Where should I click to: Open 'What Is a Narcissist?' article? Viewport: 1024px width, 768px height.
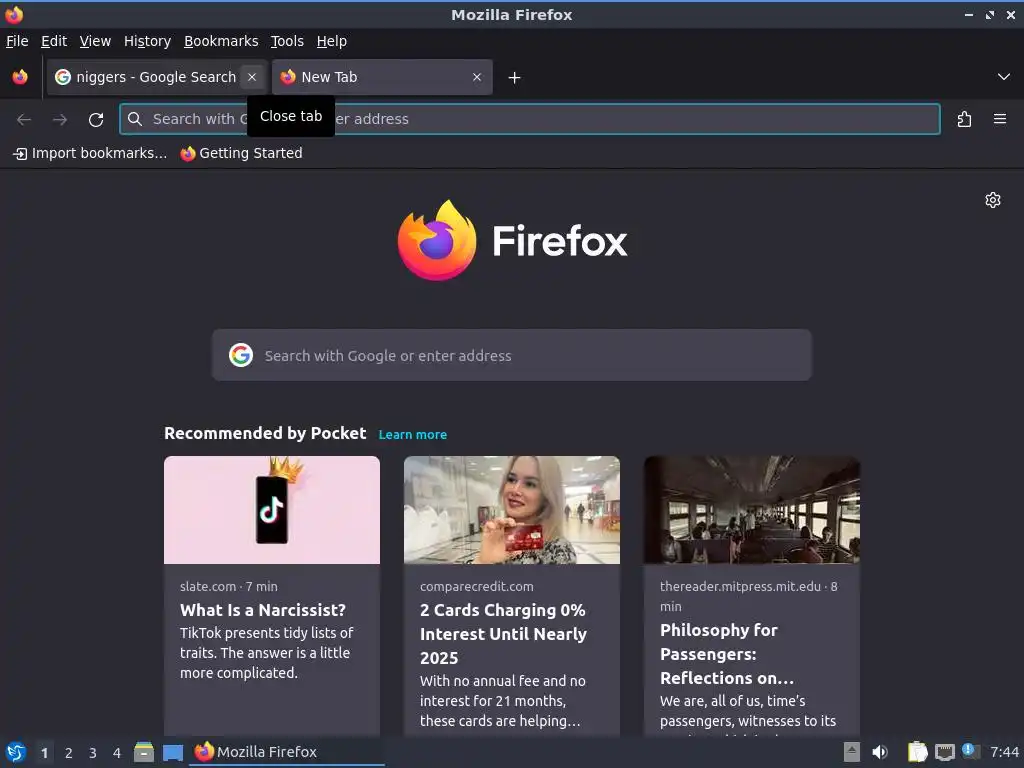click(263, 610)
